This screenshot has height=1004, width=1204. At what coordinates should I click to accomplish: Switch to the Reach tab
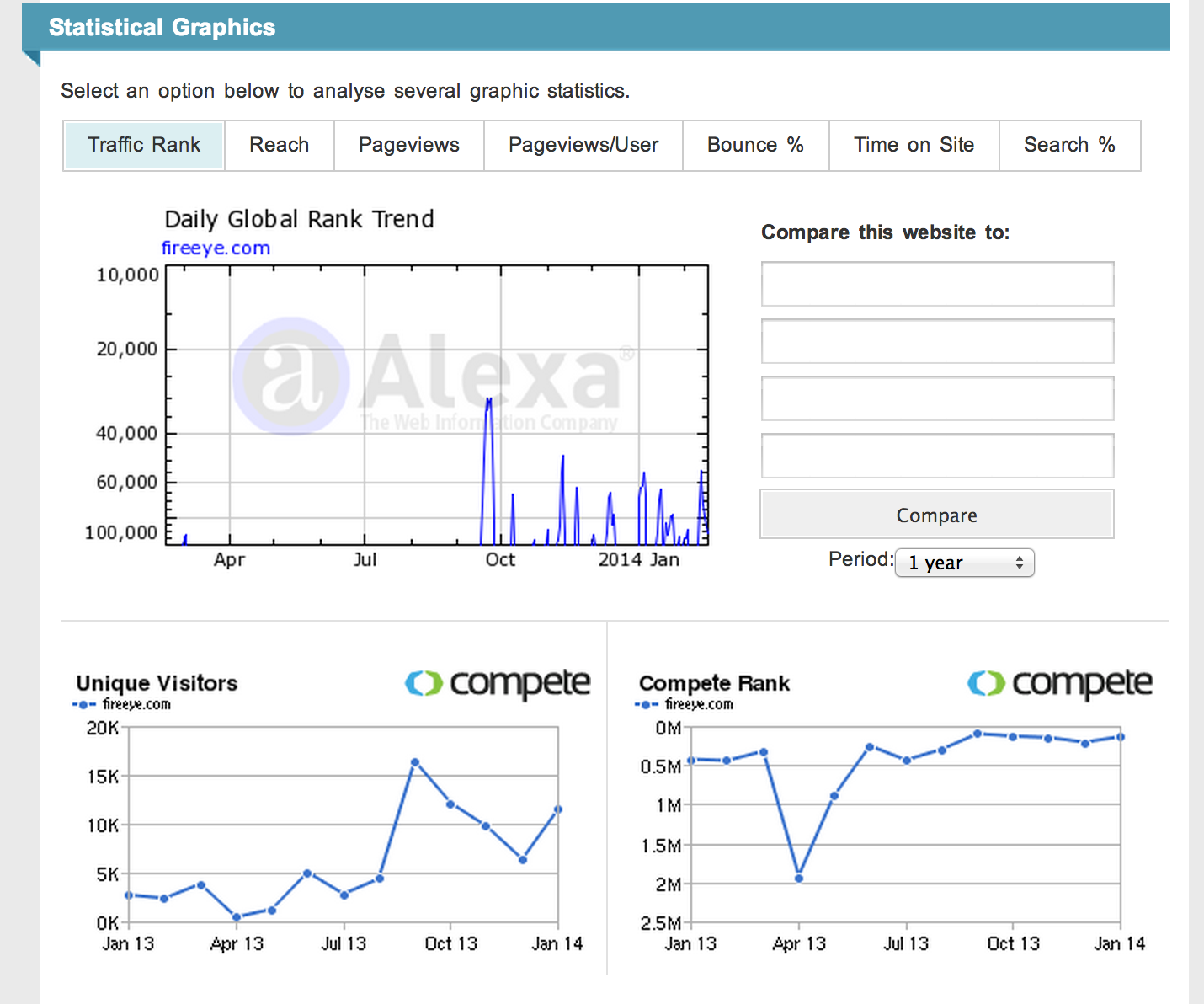tap(280, 146)
